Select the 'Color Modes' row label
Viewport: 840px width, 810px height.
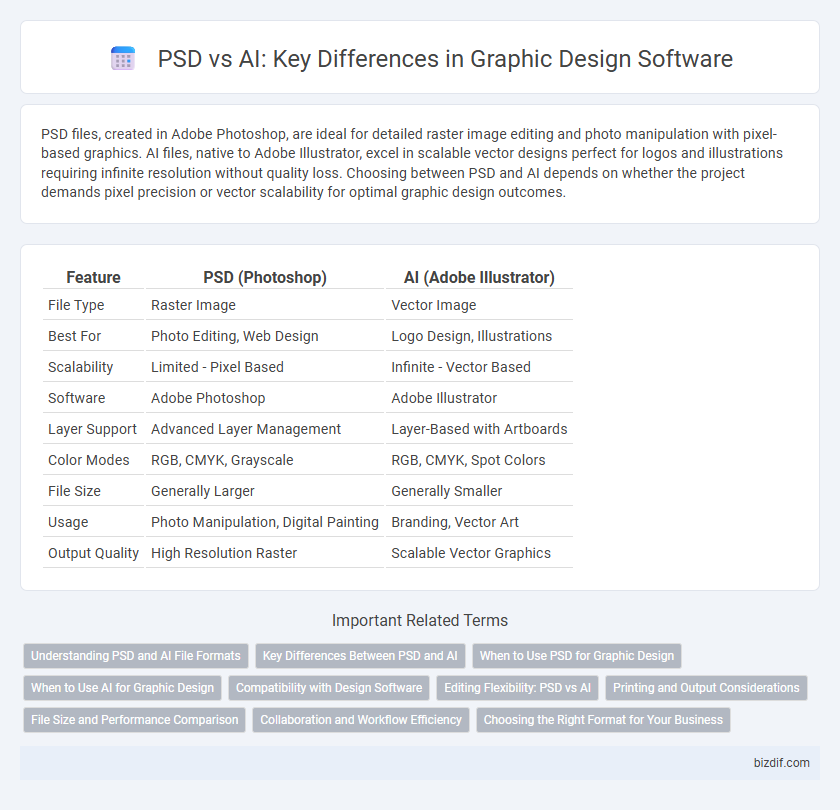coord(88,460)
